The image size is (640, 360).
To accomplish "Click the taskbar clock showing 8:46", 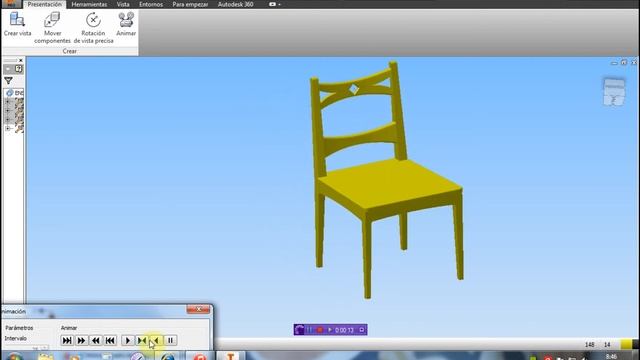I will (611, 357).
